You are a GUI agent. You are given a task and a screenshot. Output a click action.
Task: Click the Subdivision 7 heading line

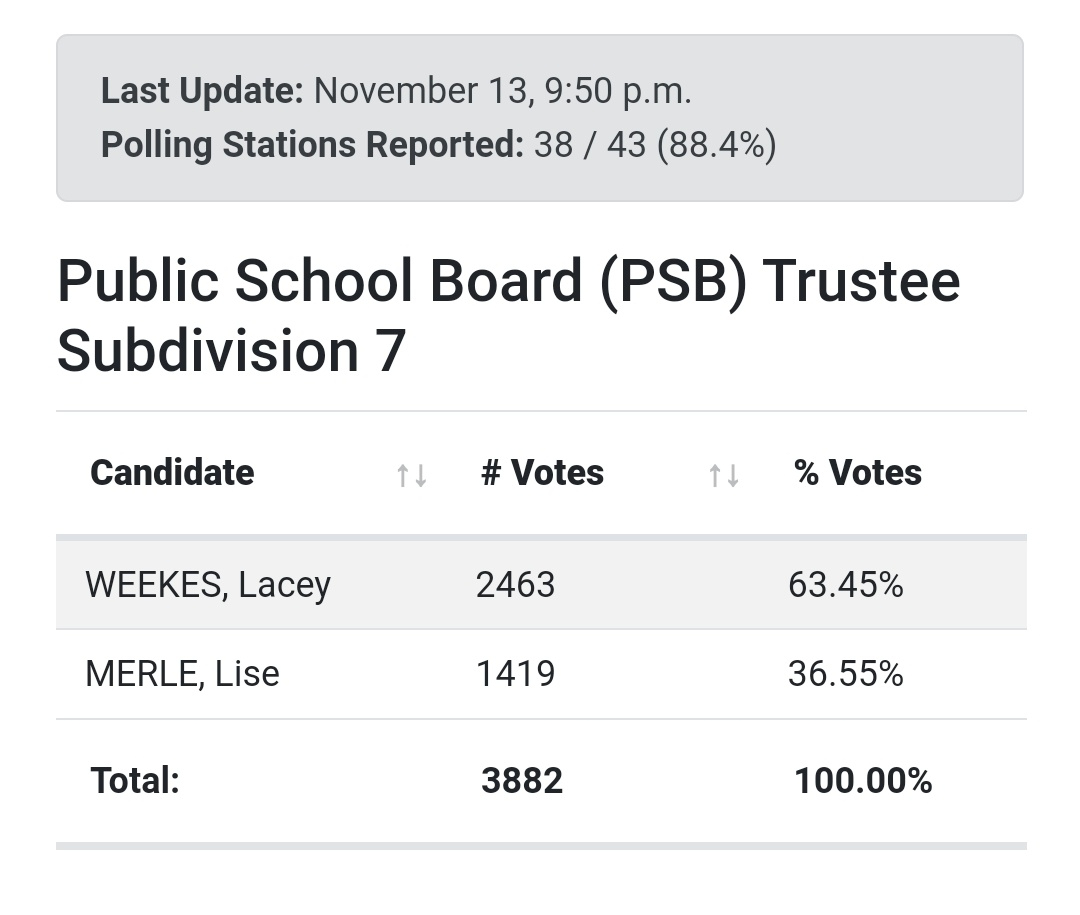(231, 351)
